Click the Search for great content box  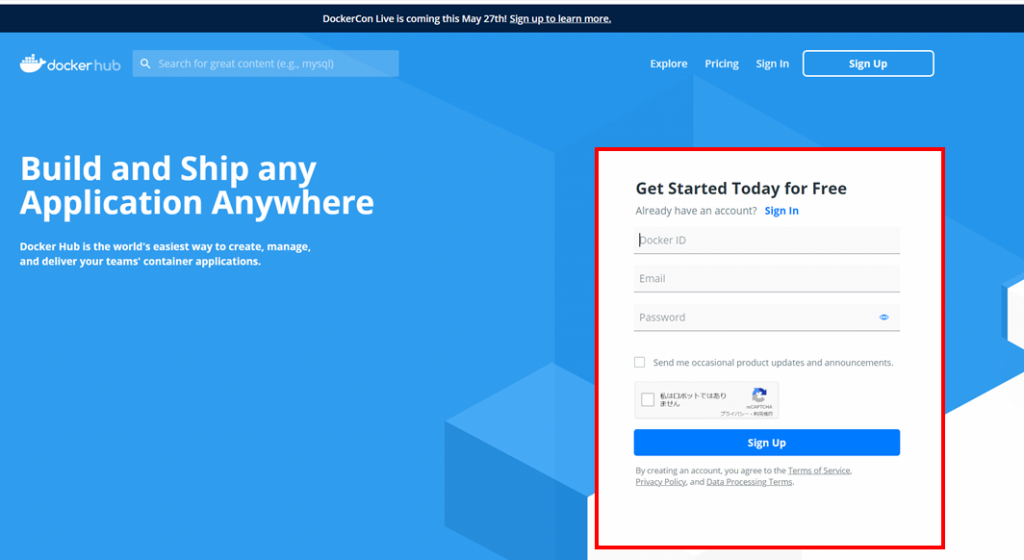click(x=266, y=63)
